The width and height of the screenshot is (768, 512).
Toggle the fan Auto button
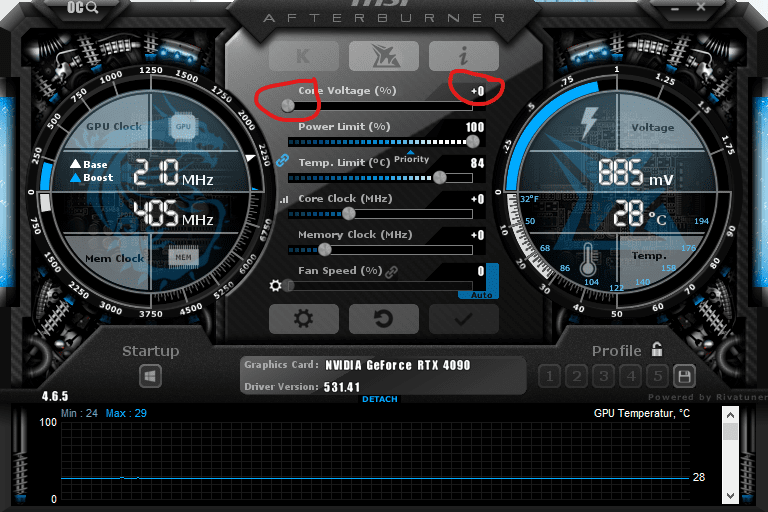point(481,295)
